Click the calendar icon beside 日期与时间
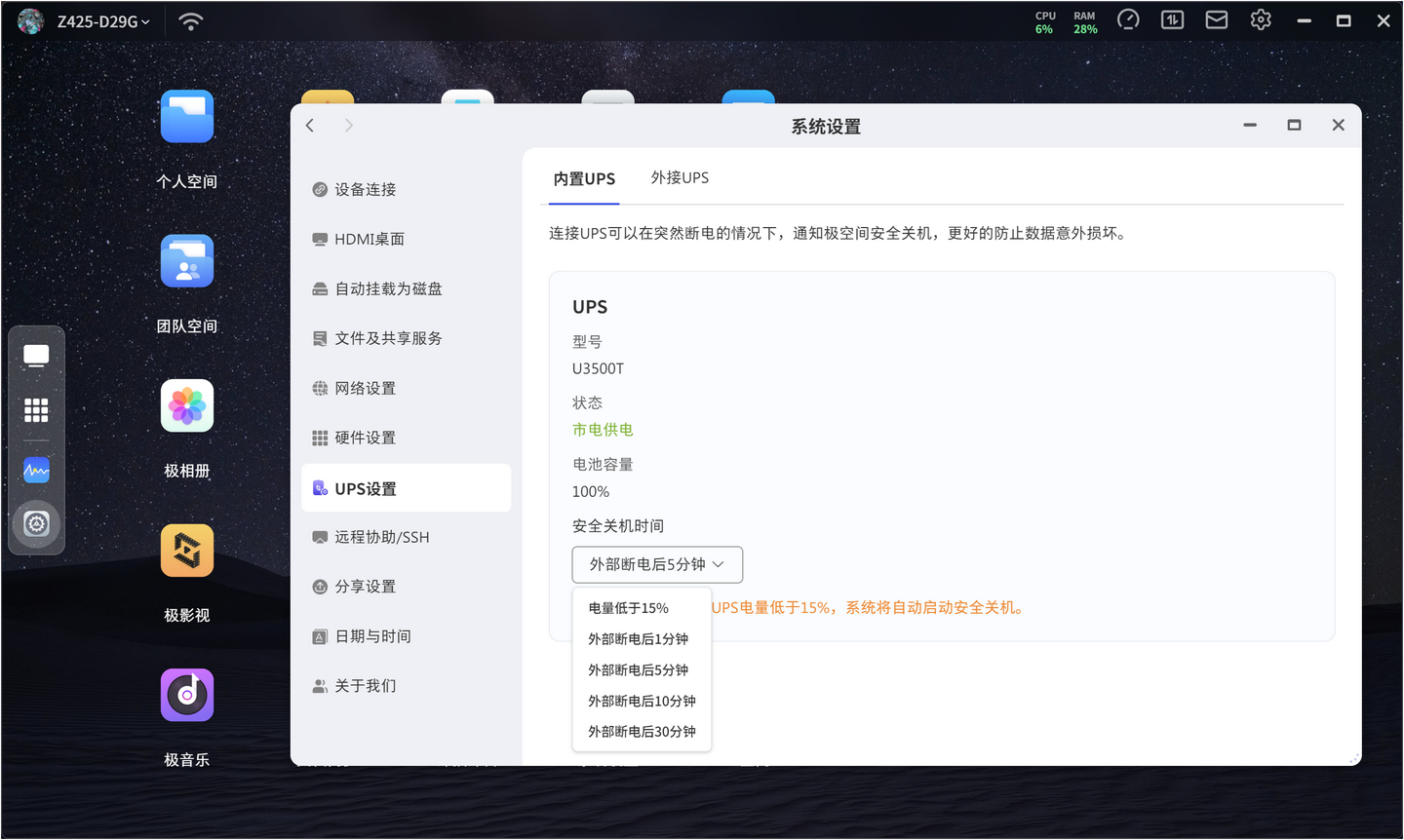1404x840 pixels. tap(320, 636)
